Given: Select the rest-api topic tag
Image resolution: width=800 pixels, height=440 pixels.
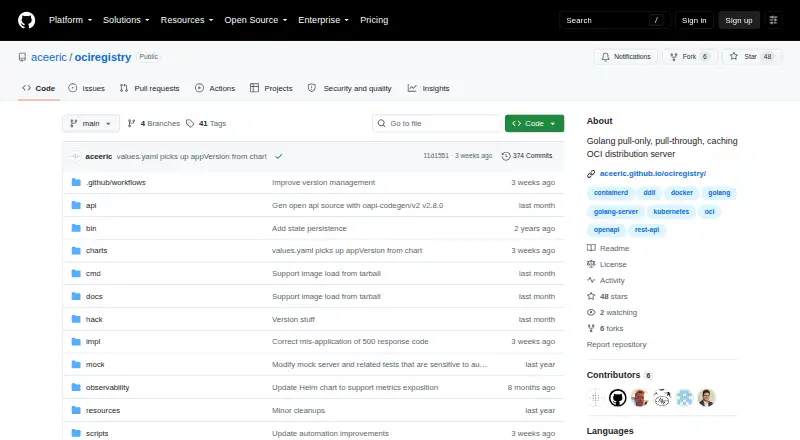Looking at the screenshot, I should click(647, 230).
